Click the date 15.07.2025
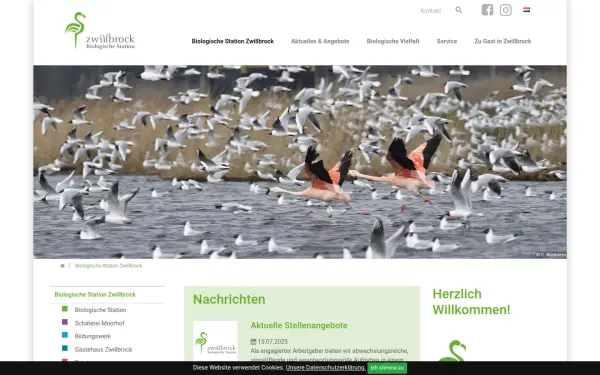Screen dimensions: 600x375 coord(272,342)
